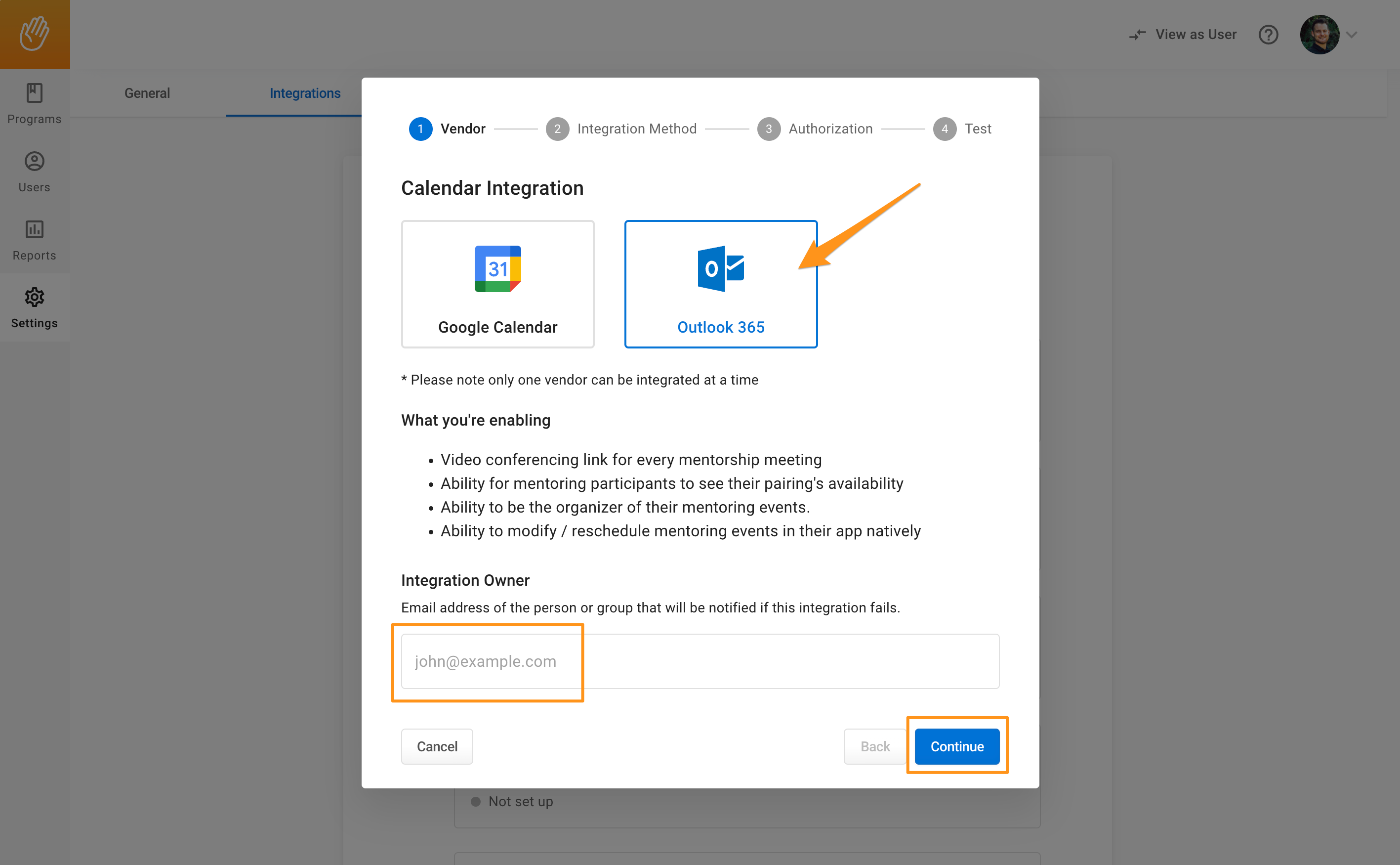Viewport: 1400px width, 865px height.
Task: Click the user profile avatar
Action: 1319,34
